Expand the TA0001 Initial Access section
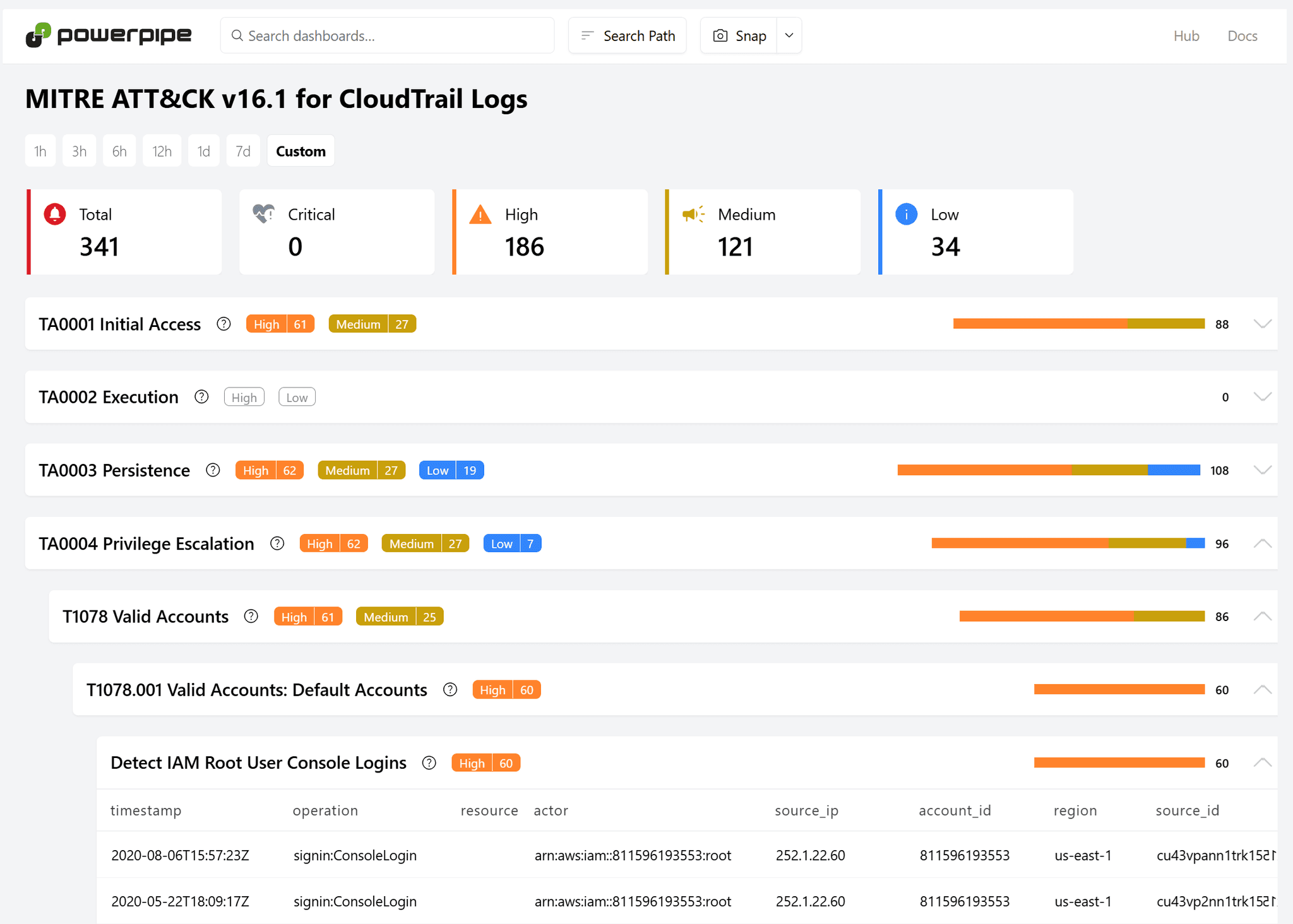This screenshot has width=1293, height=924. [x=1262, y=324]
